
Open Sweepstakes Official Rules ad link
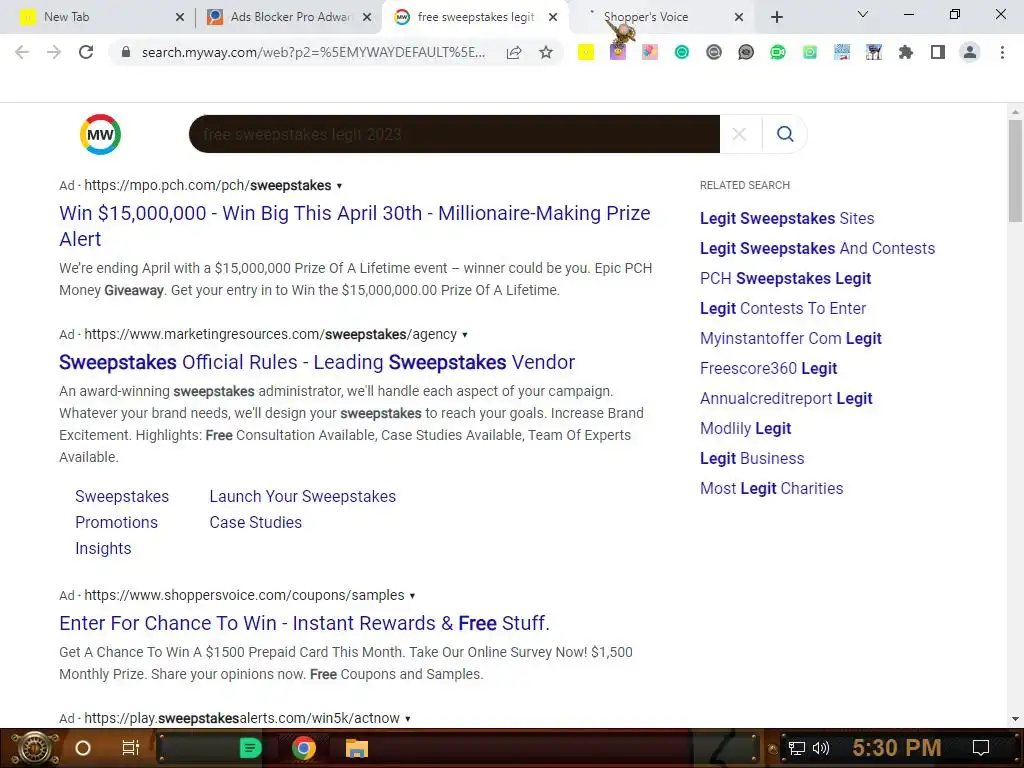317,362
